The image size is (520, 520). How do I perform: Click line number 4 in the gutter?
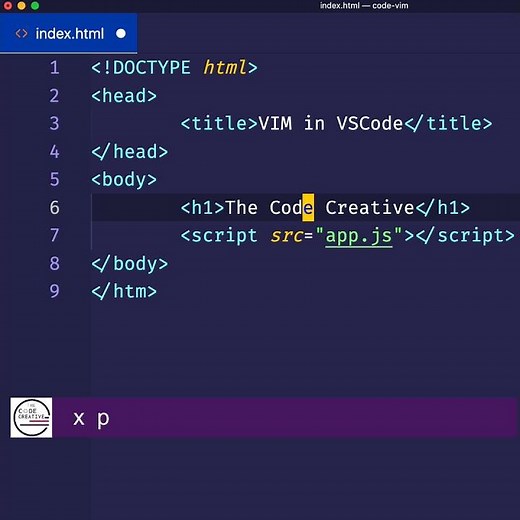[x=55, y=152]
